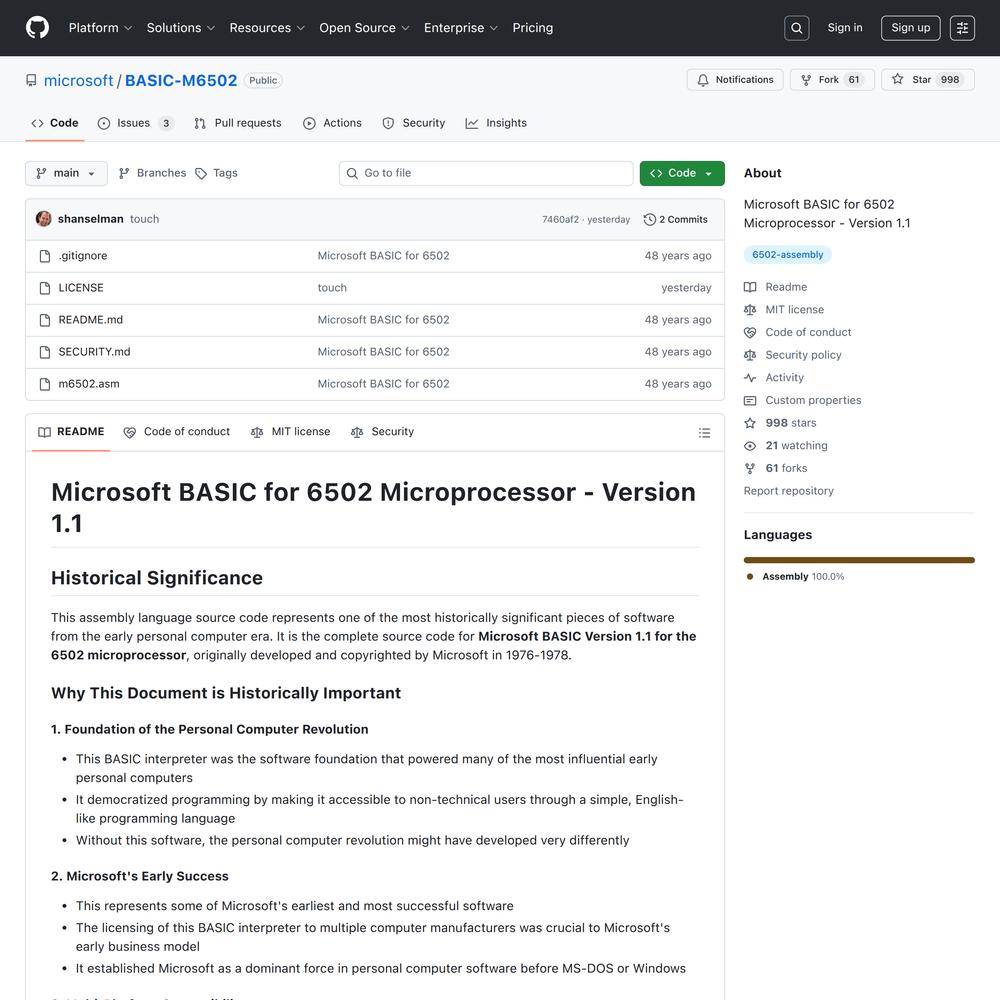The image size is (1000, 1000).
Task: Click the note icon beside Custom properties
Action: coord(750,401)
